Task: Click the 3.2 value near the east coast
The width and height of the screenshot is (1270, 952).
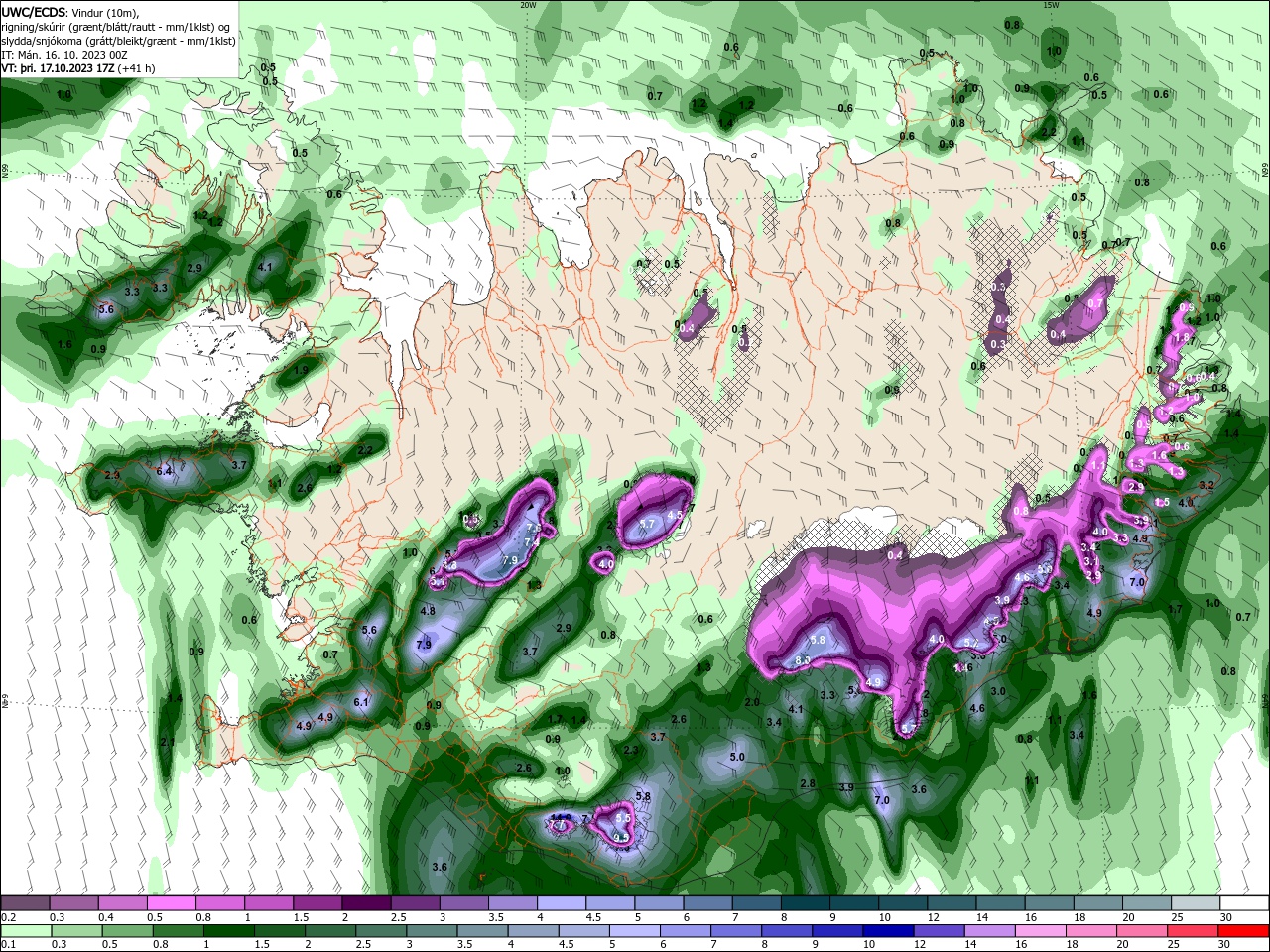Action: tap(1206, 486)
